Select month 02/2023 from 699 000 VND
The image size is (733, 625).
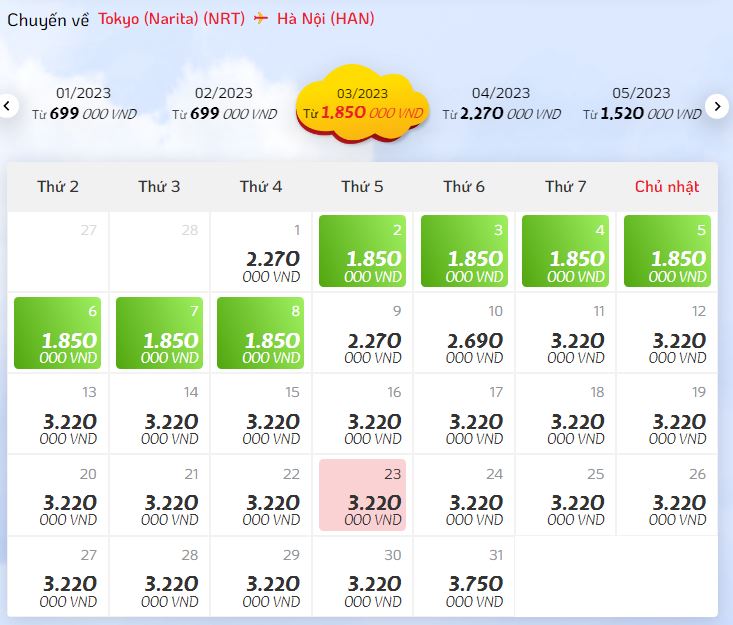click(224, 104)
